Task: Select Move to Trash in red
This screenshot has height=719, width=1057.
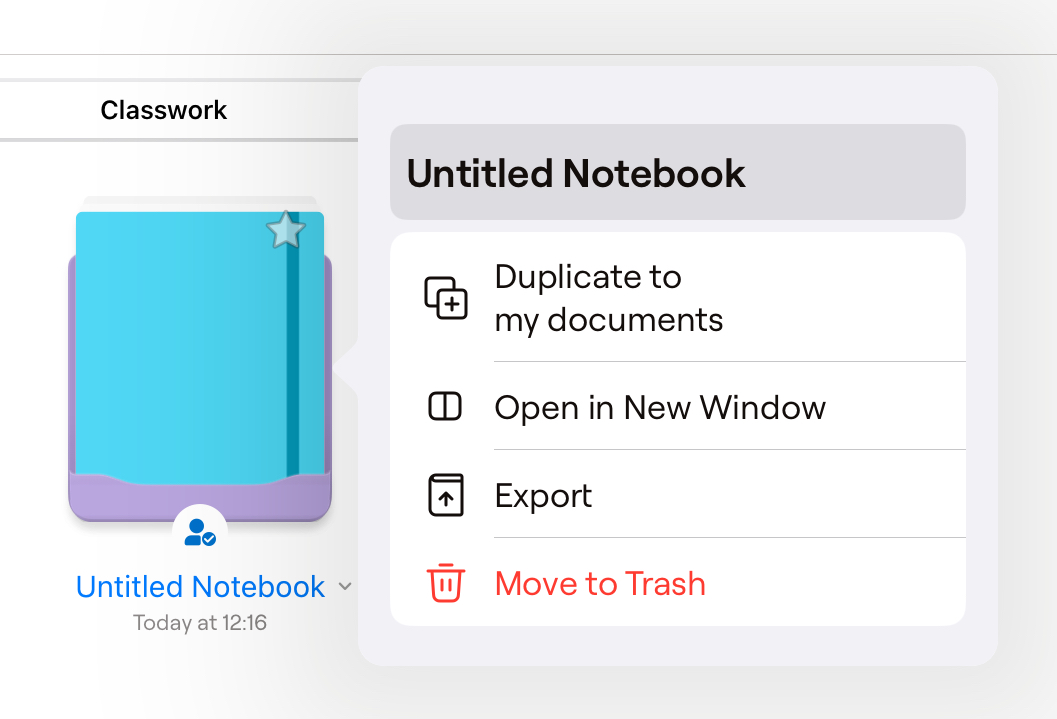Action: click(x=600, y=583)
